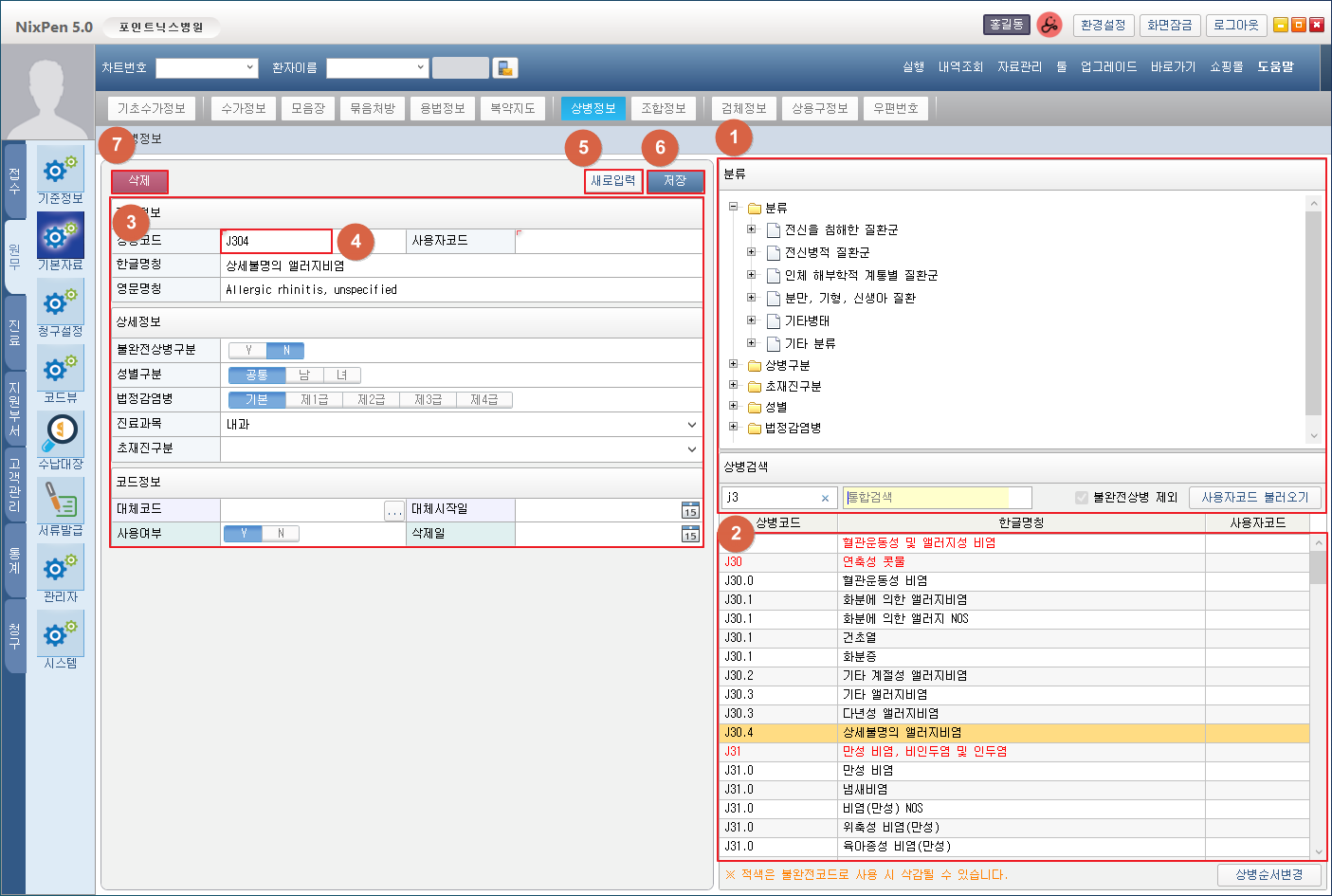Screen dimensions: 1332x896
Task: Open the 서류발급 document icon
Action: (x=61, y=503)
